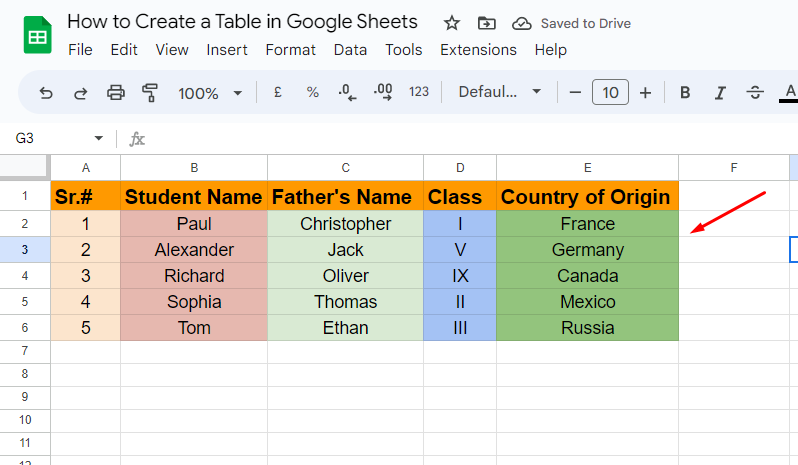The height and width of the screenshot is (465, 798).
Task: Increase font size with plus button
Action: click(x=645, y=93)
